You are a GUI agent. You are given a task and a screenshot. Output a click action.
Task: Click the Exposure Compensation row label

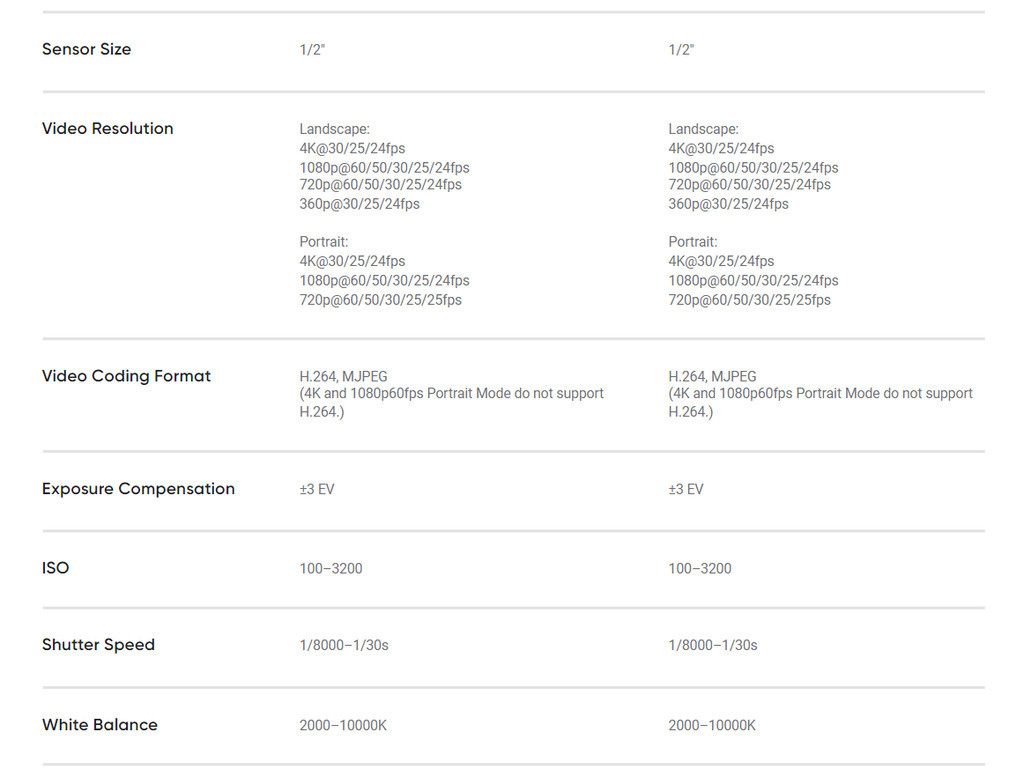click(138, 489)
